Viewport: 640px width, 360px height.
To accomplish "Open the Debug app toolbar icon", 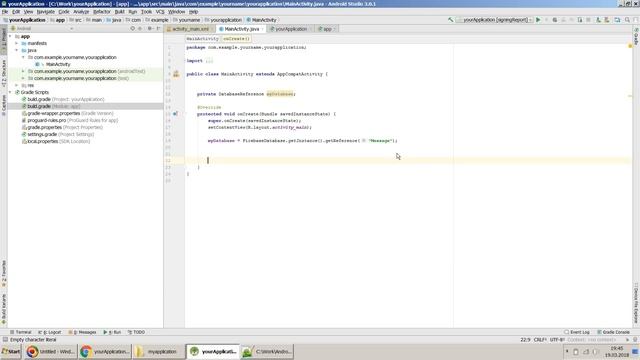I will [x=555, y=20].
